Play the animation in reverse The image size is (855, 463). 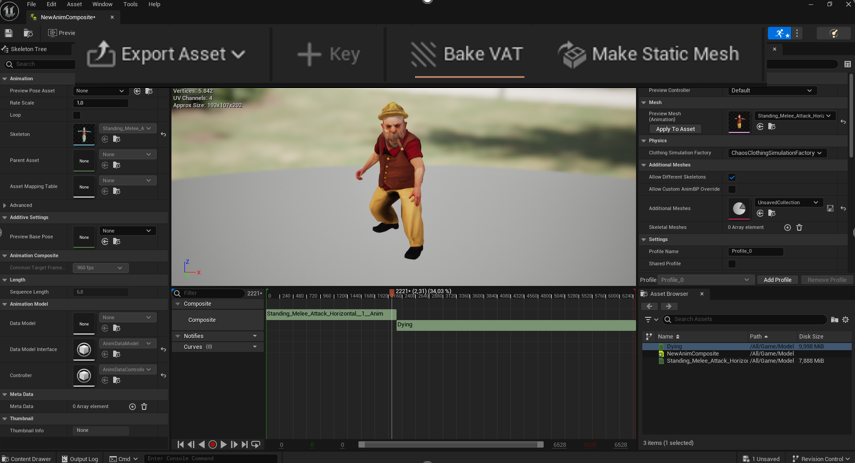[202, 444]
